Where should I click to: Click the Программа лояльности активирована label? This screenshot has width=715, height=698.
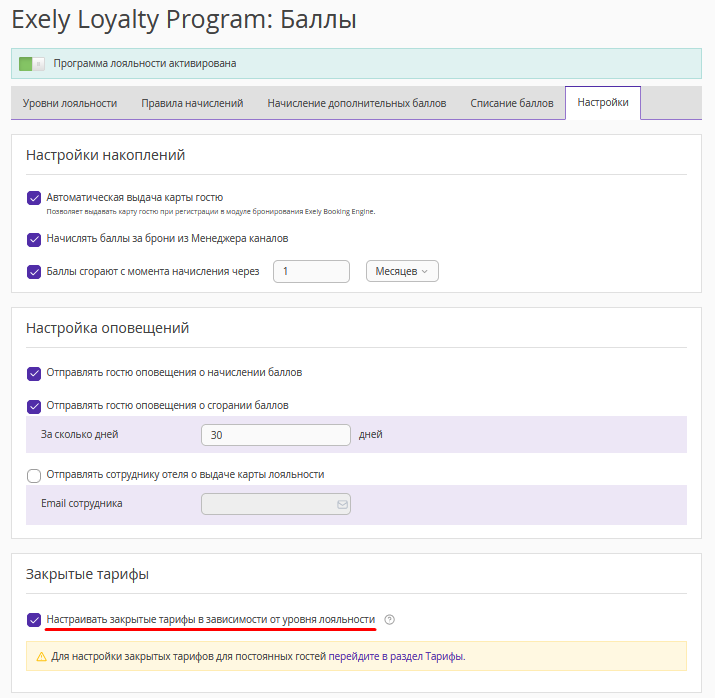coord(145,63)
